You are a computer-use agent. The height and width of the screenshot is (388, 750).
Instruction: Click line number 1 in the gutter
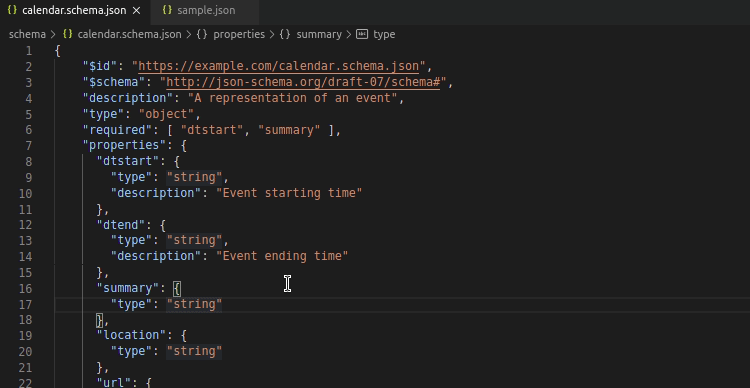pos(29,51)
